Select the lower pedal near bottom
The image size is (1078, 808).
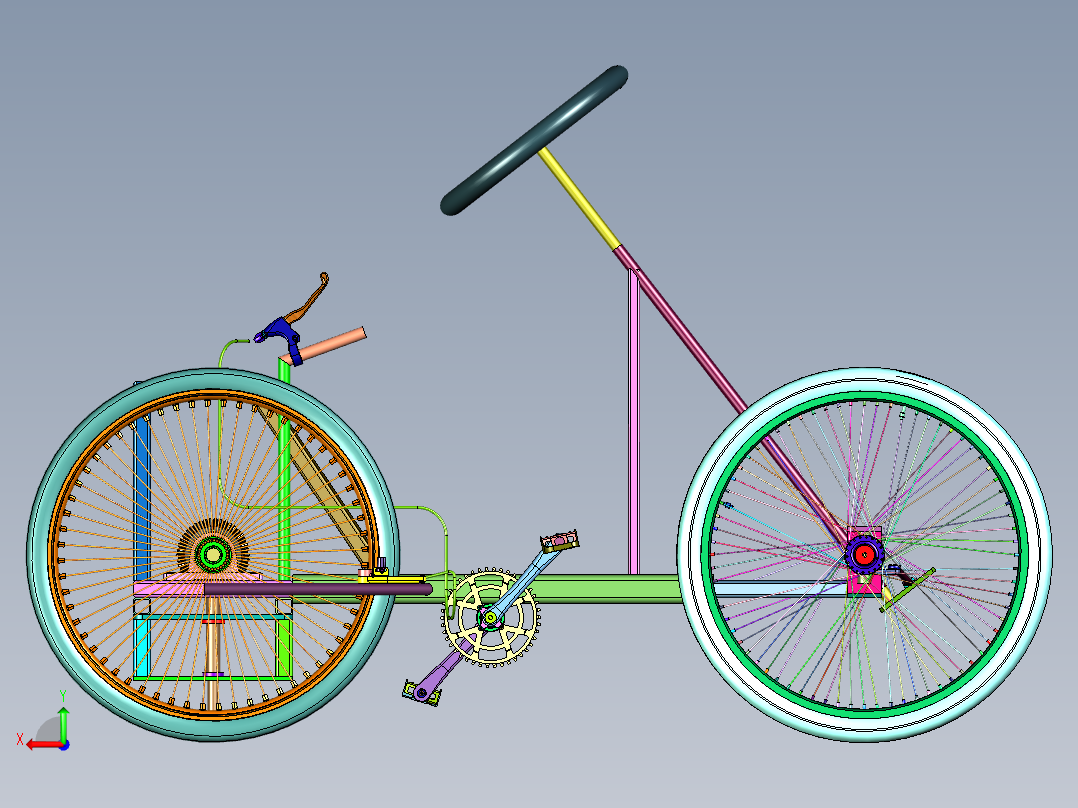[421, 693]
